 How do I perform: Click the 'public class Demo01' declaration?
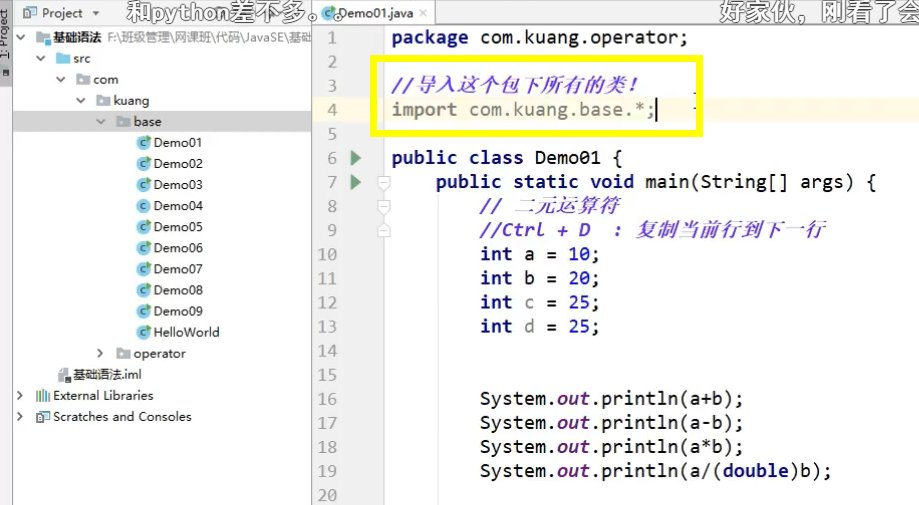pos(506,158)
